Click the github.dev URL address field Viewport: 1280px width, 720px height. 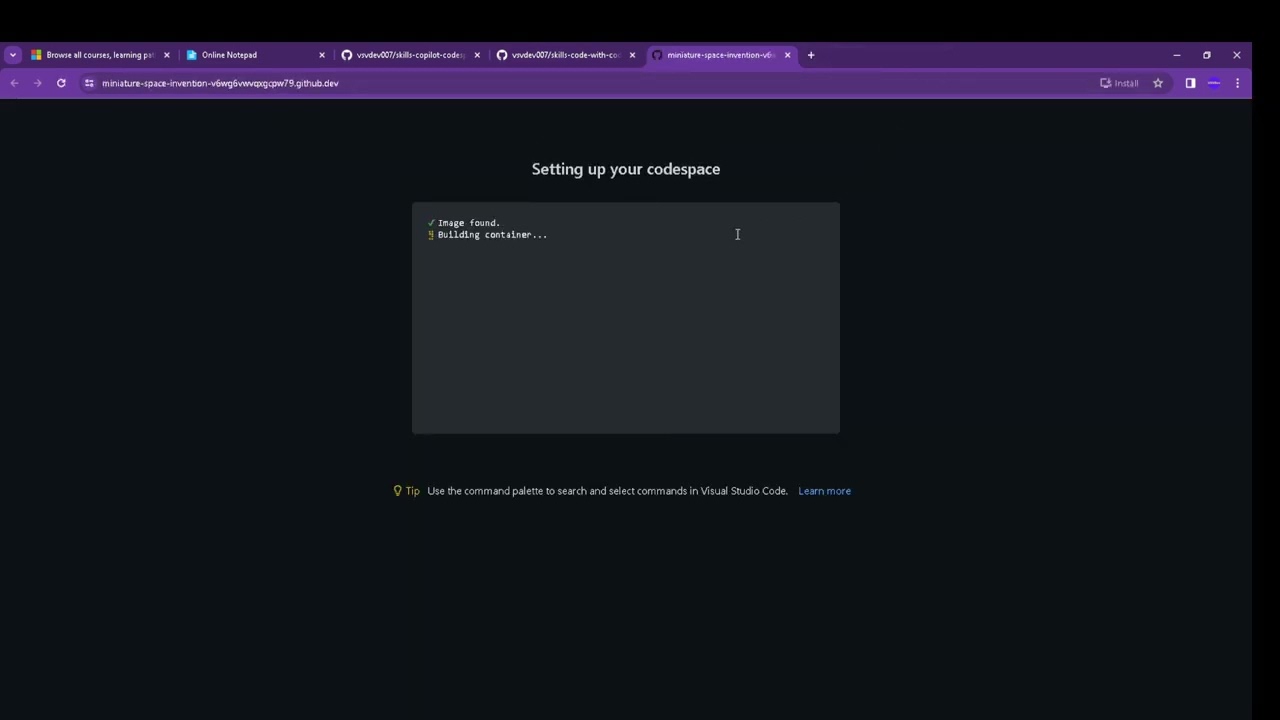click(x=220, y=83)
